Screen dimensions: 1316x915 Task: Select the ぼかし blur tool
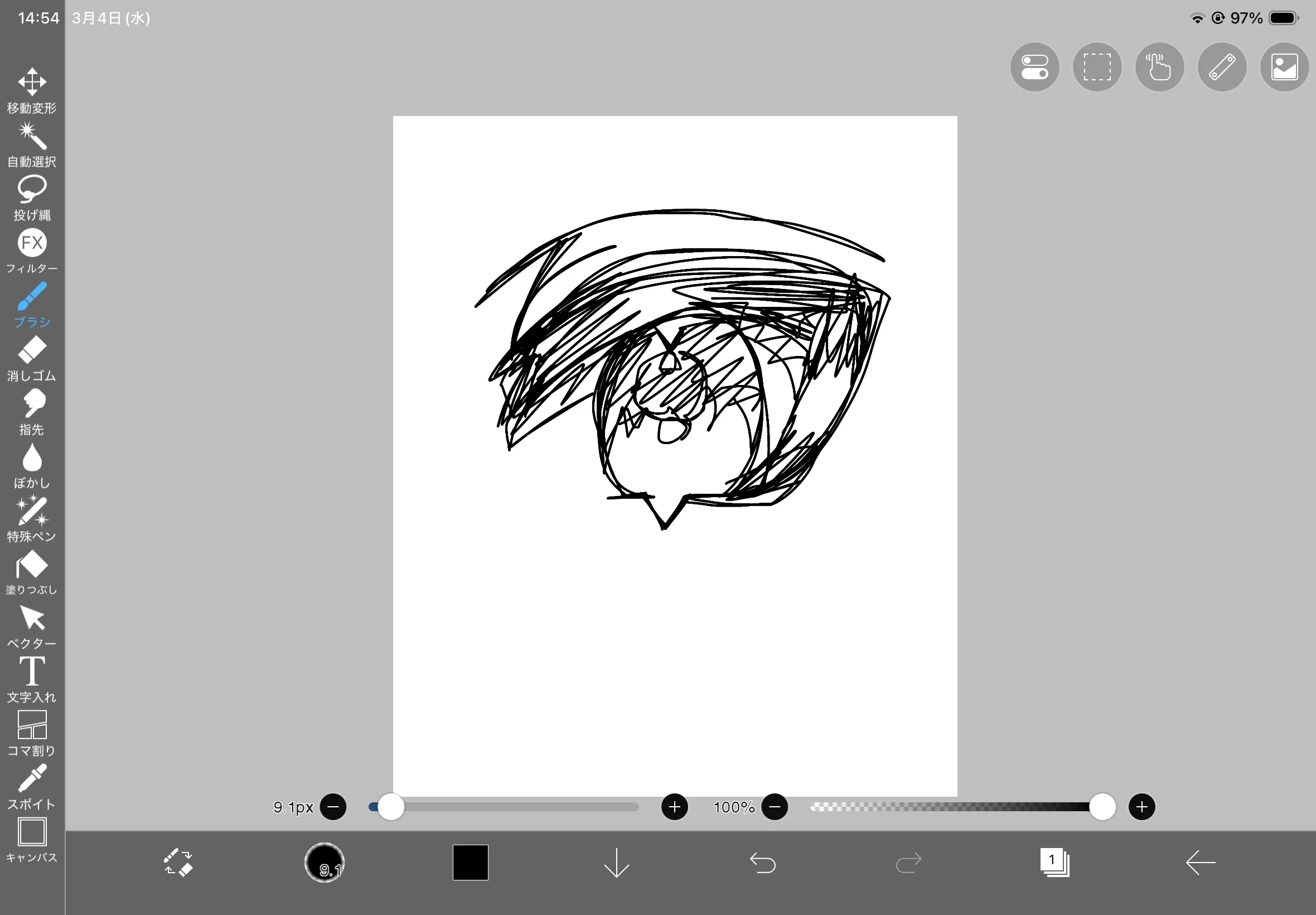32,465
